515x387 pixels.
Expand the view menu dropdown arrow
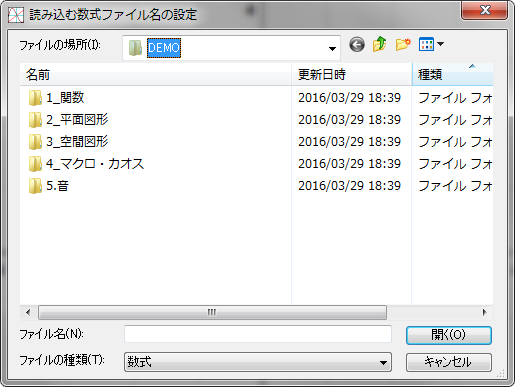point(440,44)
